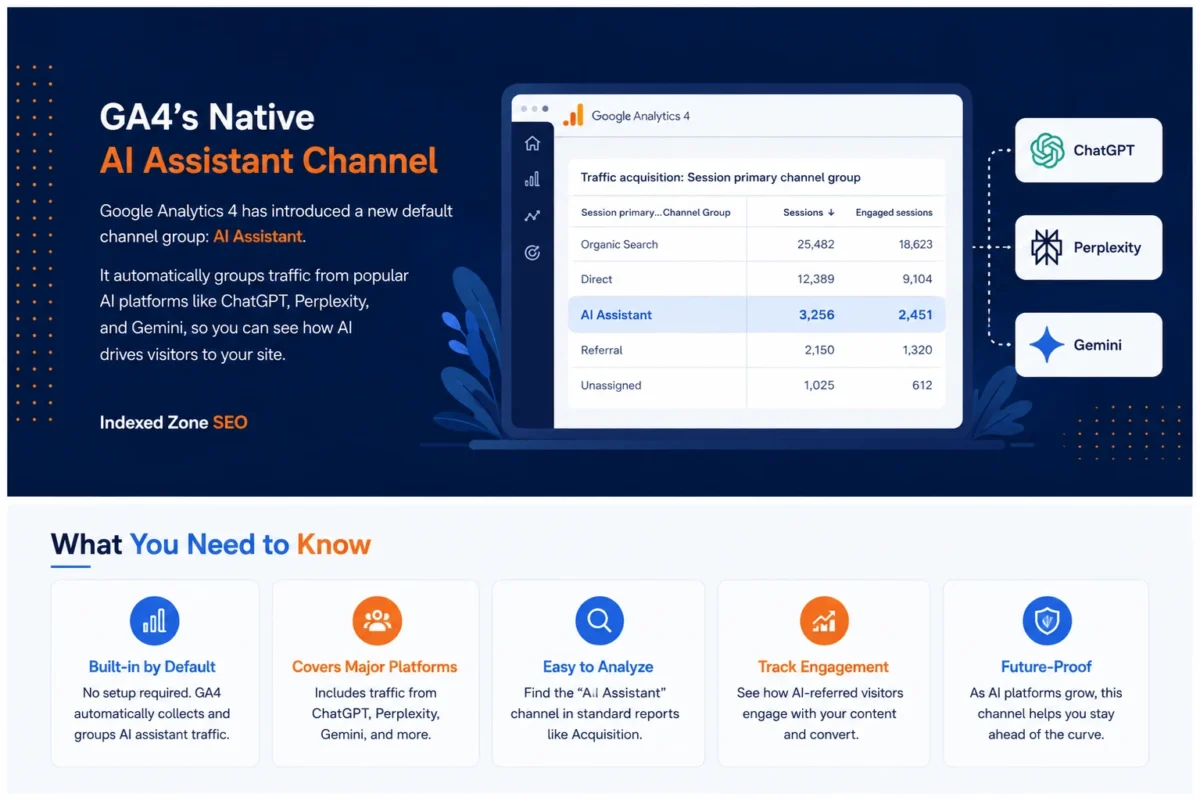Image resolution: width=1200 pixels, height=801 pixels.
Task: Click the 3,256 AI Assistant sessions value
Action: point(817,315)
